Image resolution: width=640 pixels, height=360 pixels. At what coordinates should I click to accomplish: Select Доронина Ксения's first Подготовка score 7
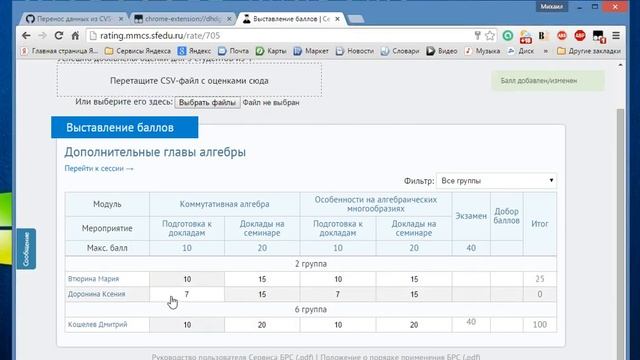click(x=187, y=294)
